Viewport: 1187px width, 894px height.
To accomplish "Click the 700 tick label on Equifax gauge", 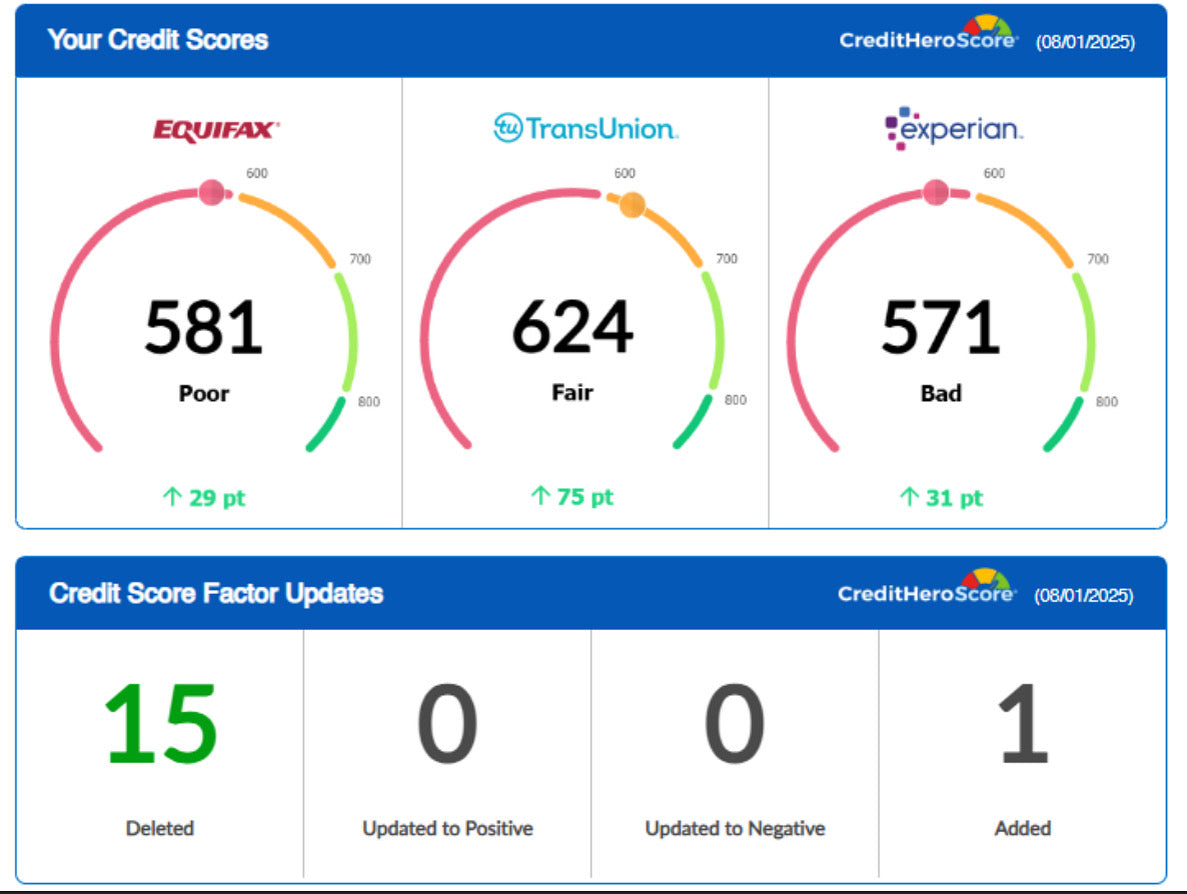I will tap(360, 260).
